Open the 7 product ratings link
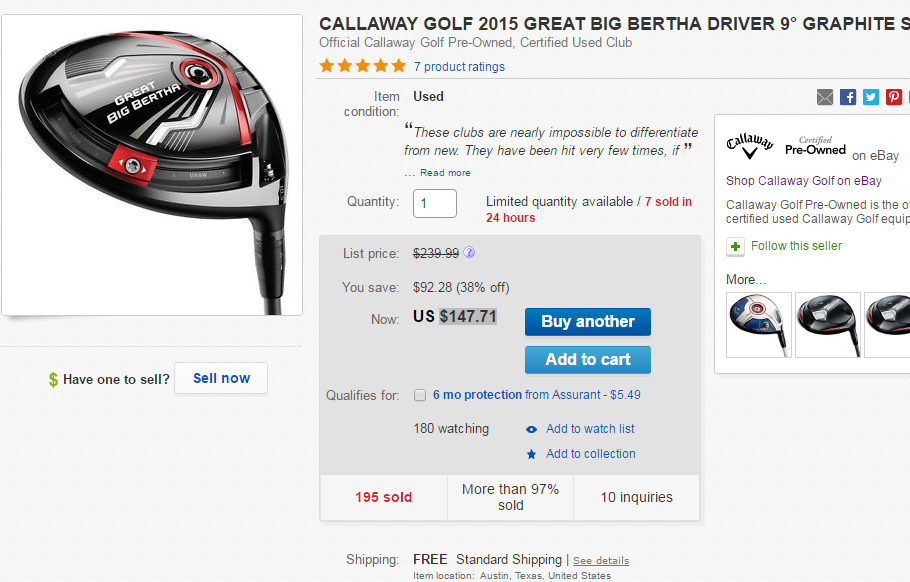 [459, 67]
